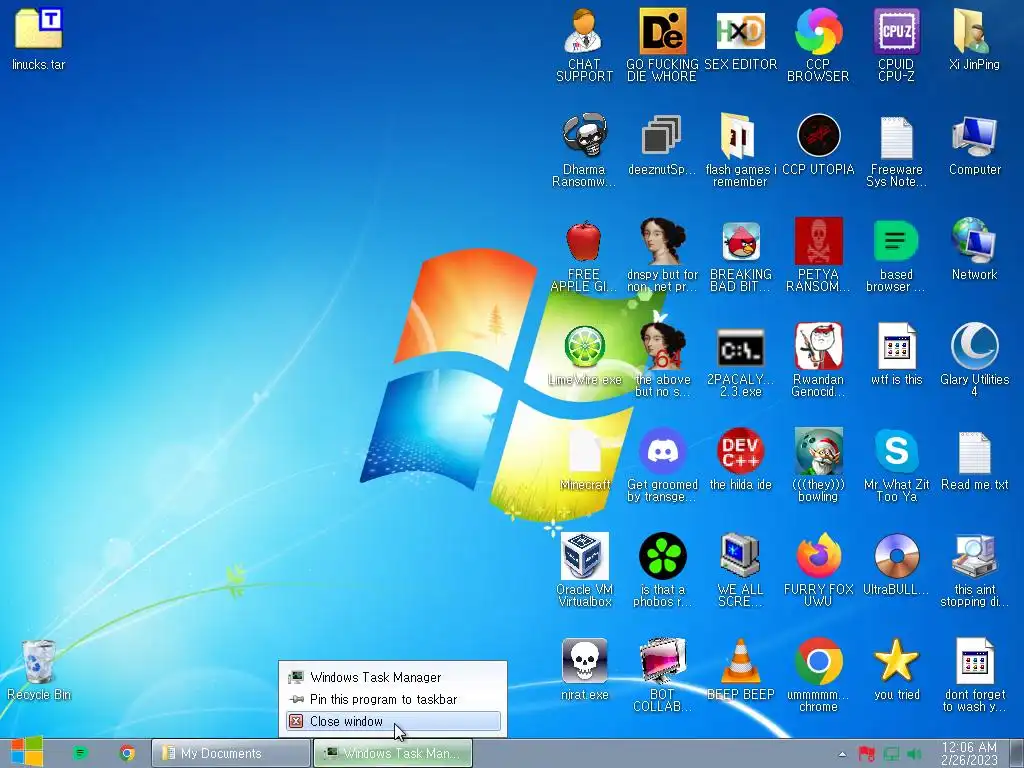Show hidden tray icons arrow

(x=842, y=754)
